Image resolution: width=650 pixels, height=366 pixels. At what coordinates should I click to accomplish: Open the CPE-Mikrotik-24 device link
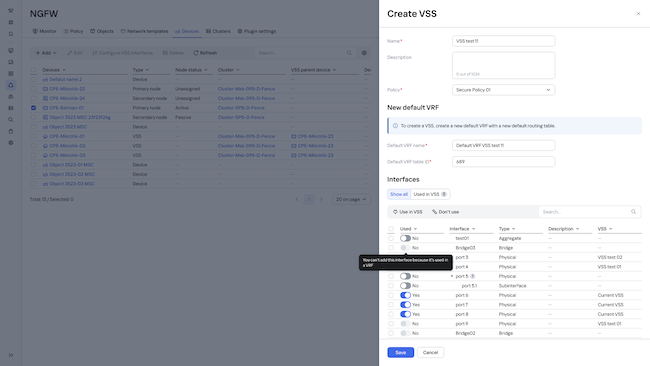[67, 98]
